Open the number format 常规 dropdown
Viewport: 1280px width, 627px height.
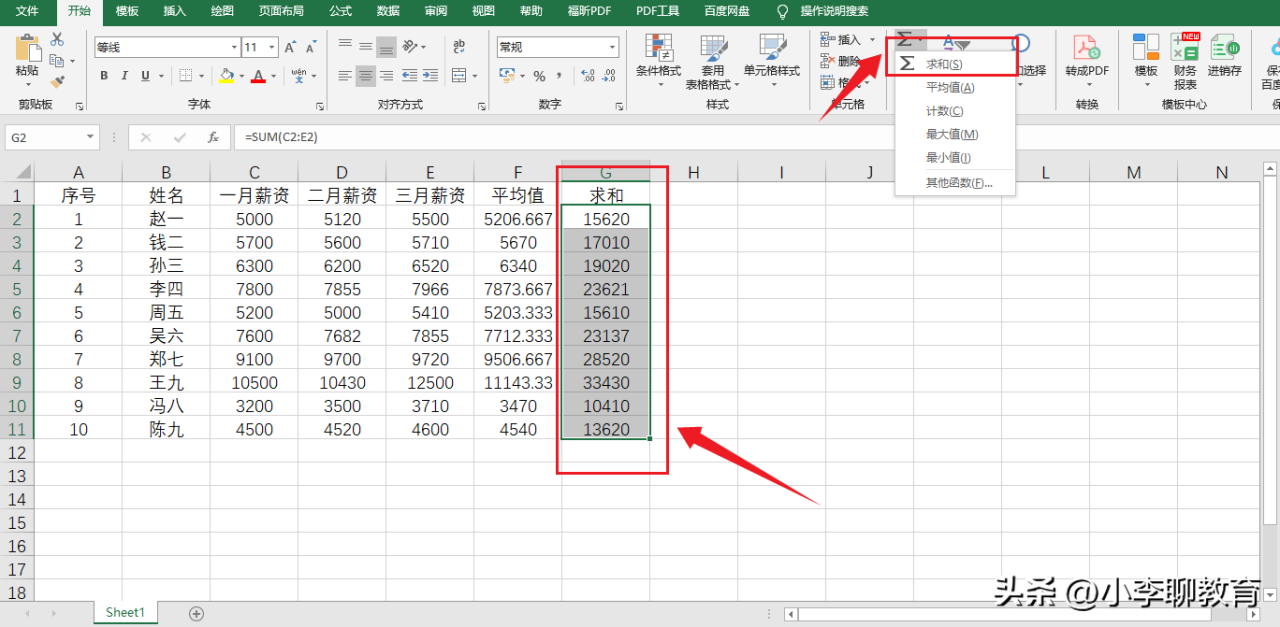tap(613, 47)
